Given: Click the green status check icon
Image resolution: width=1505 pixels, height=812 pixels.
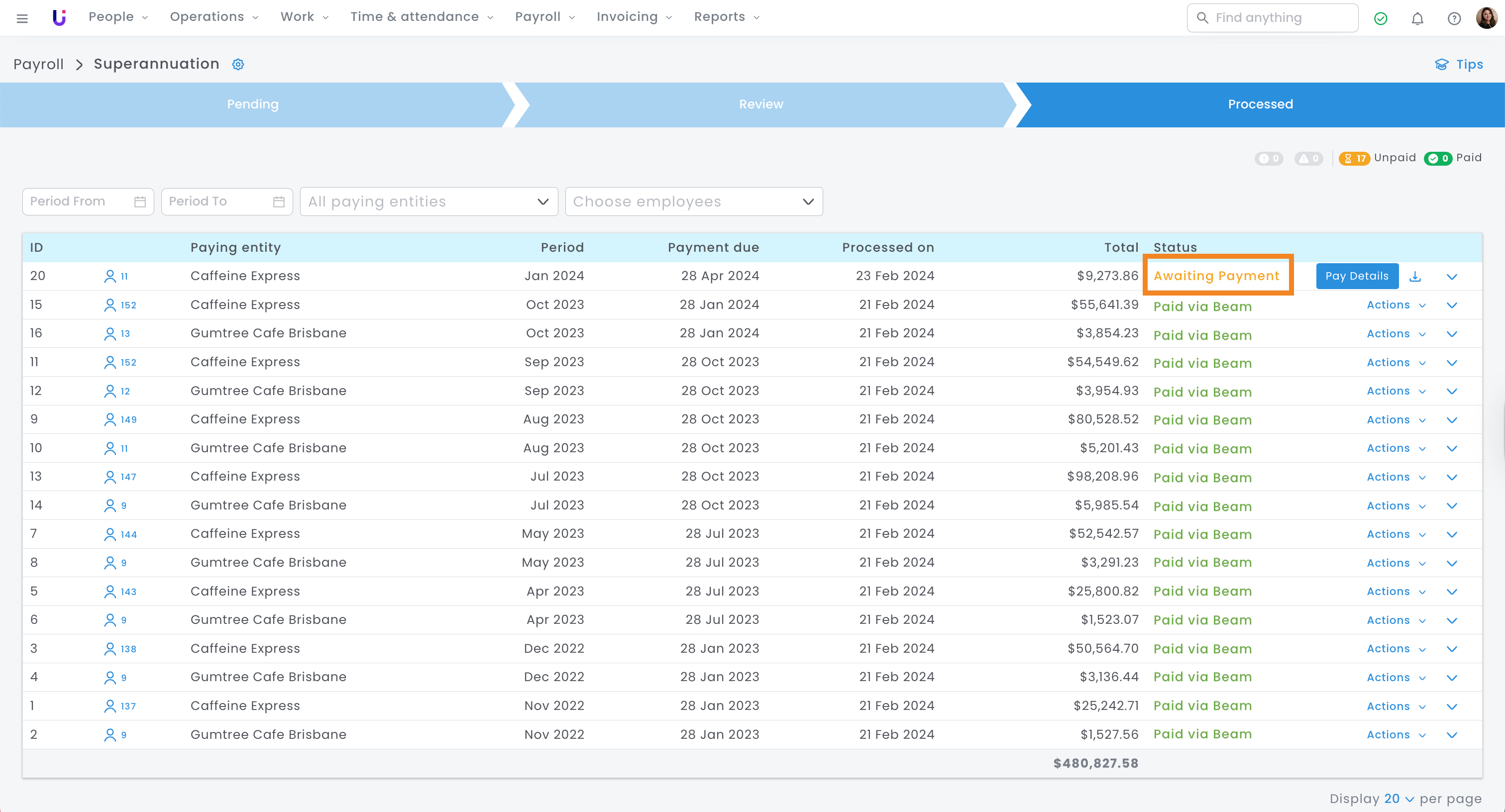Looking at the screenshot, I should (1380, 19).
